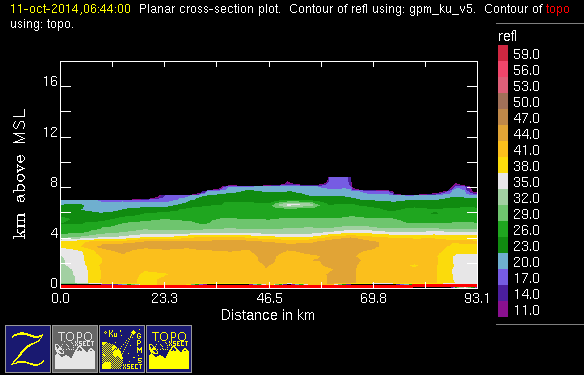
Task: Select the gray TOPO XSECT icon
Action: [75, 349]
